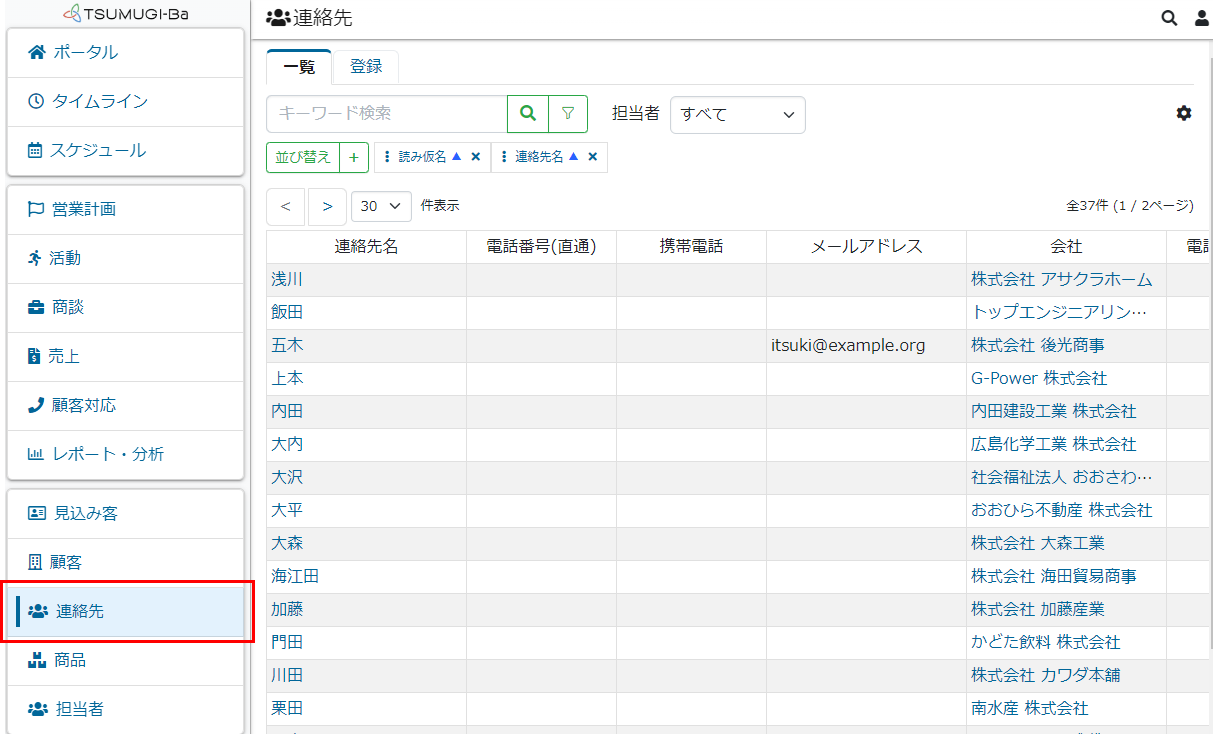
Task: Open contact 大平
Action: [x=287, y=511]
